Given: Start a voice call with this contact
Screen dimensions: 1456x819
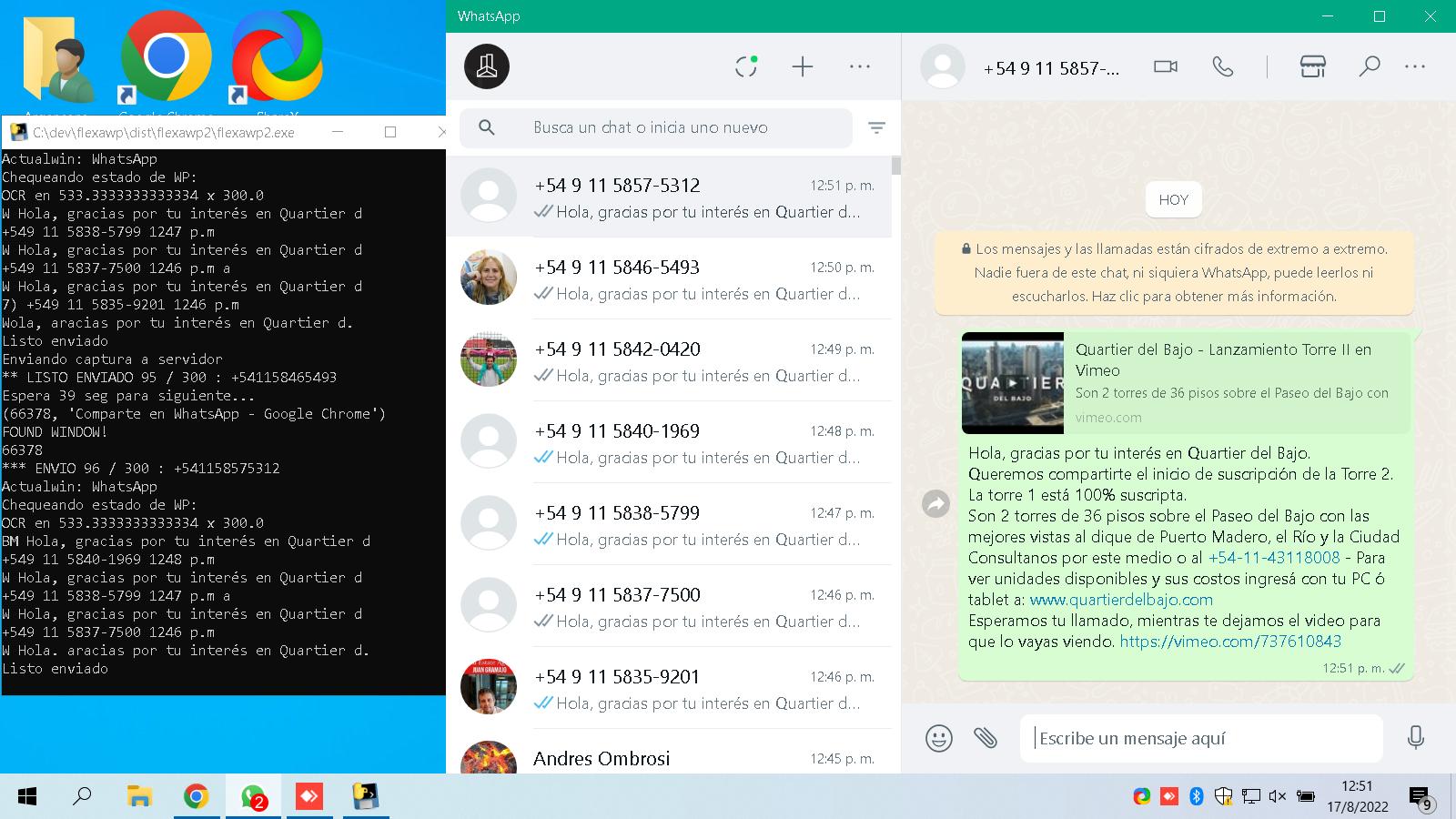Looking at the screenshot, I should [1223, 66].
